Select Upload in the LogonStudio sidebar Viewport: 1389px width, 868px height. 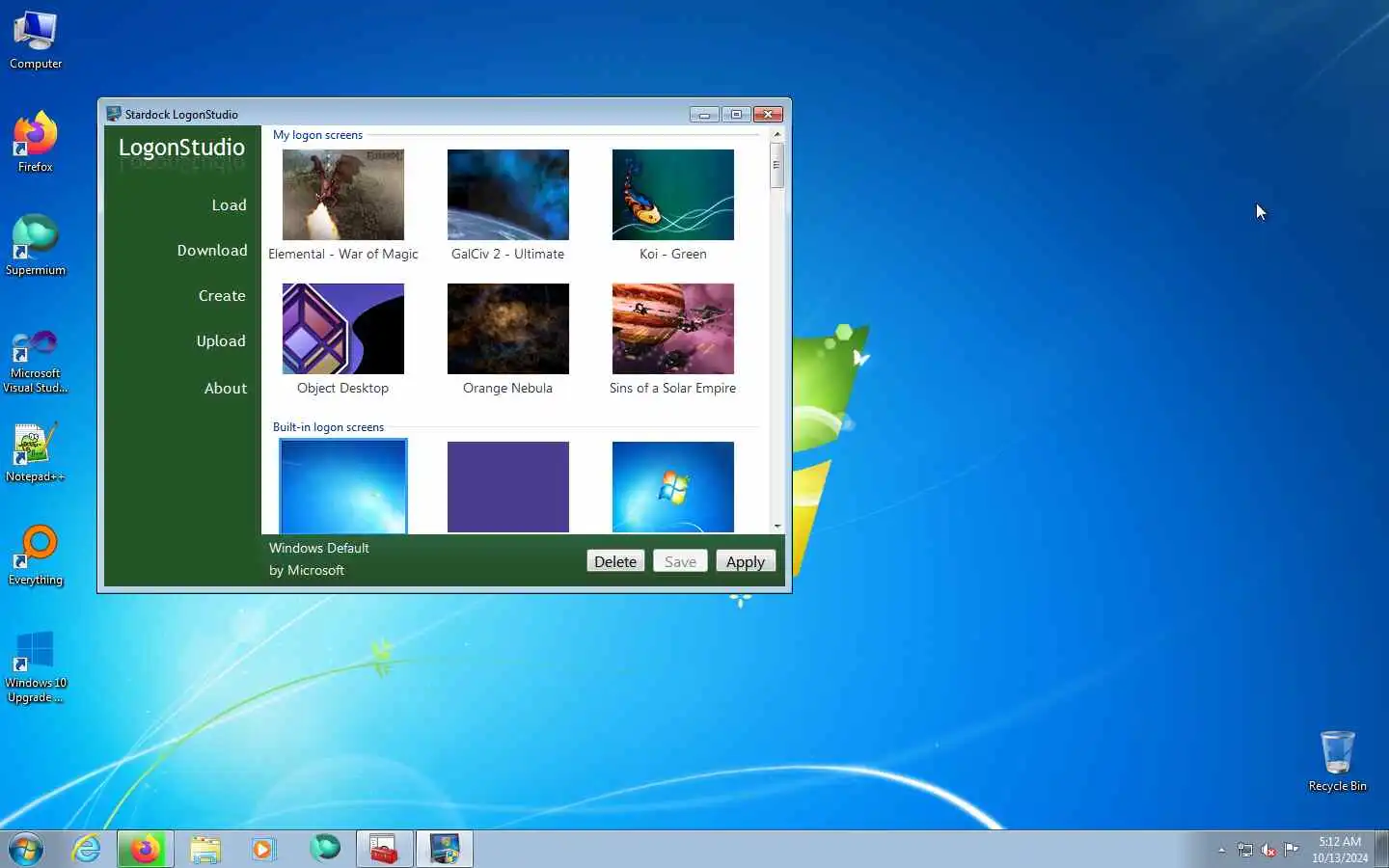coord(221,341)
